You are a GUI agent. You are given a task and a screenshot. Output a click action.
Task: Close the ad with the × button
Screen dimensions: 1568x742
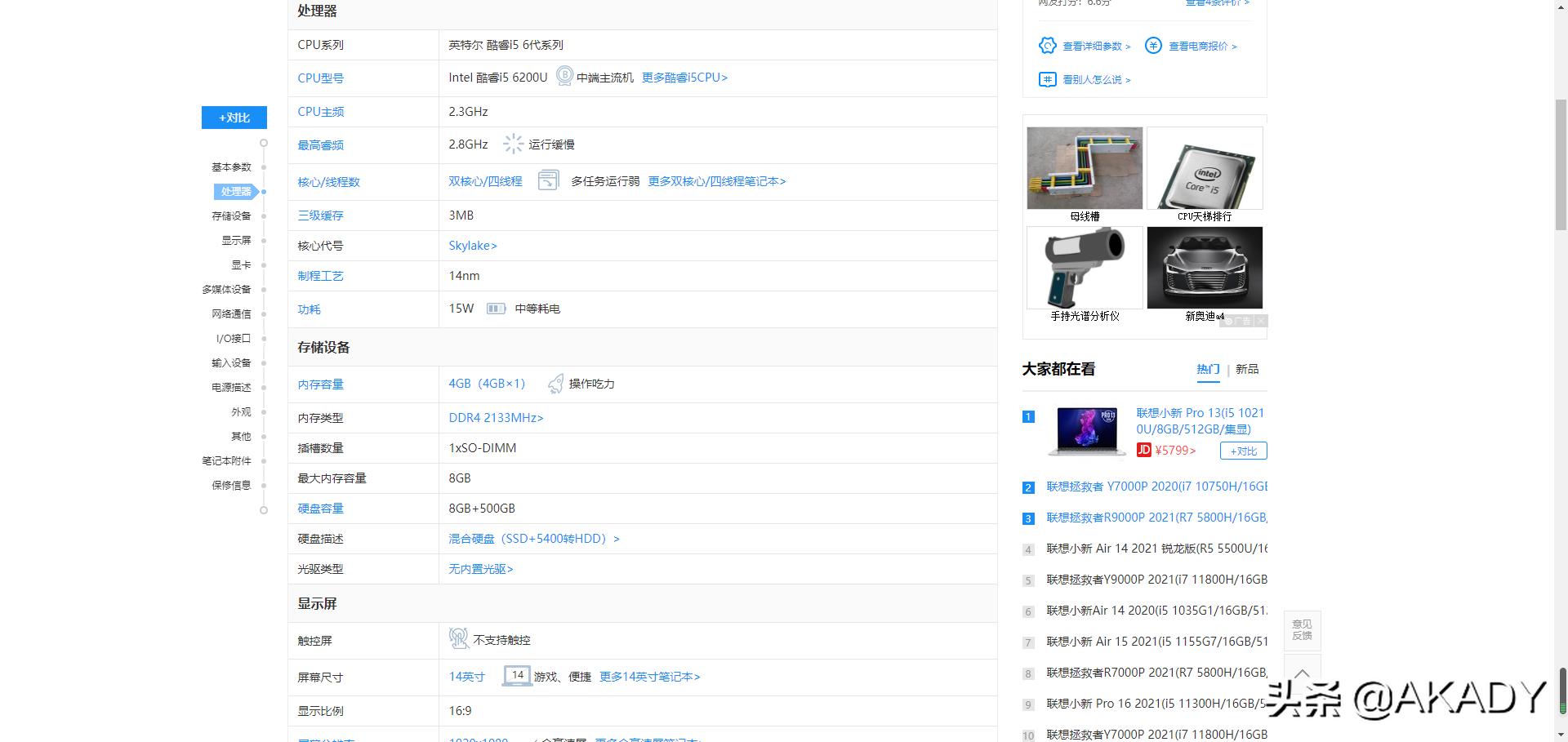click(x=1261, y=321)
